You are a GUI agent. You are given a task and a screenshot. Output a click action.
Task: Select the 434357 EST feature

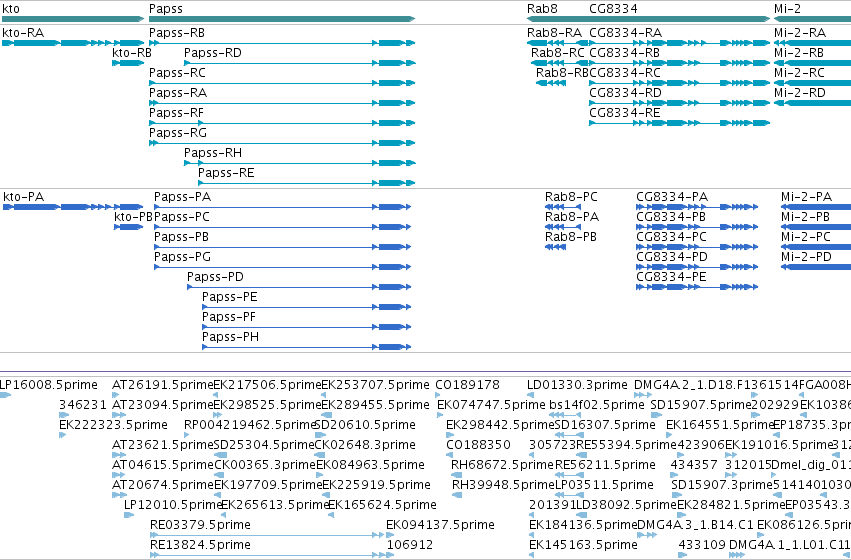[674, 475]
